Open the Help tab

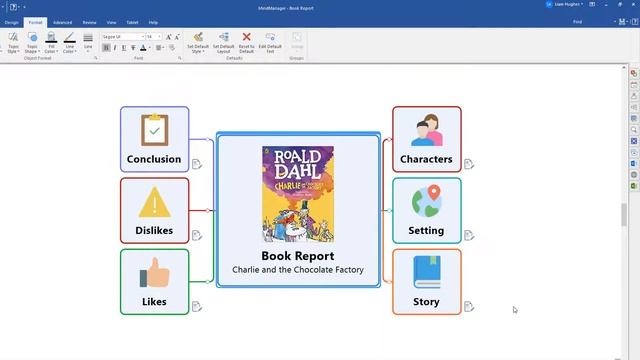click(153, 22)
